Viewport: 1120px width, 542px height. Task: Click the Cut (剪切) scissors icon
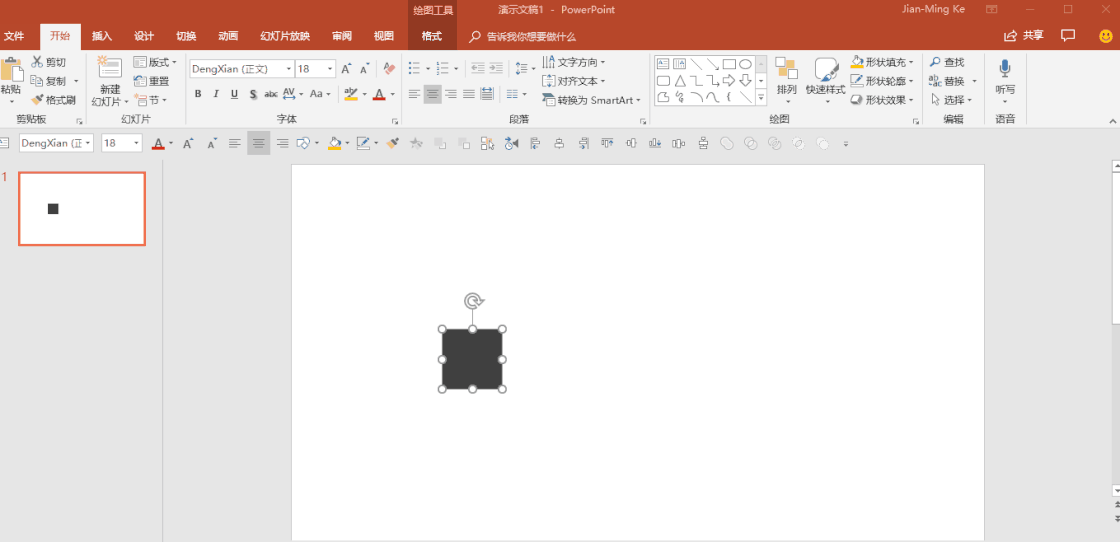(x=38, y=62)
